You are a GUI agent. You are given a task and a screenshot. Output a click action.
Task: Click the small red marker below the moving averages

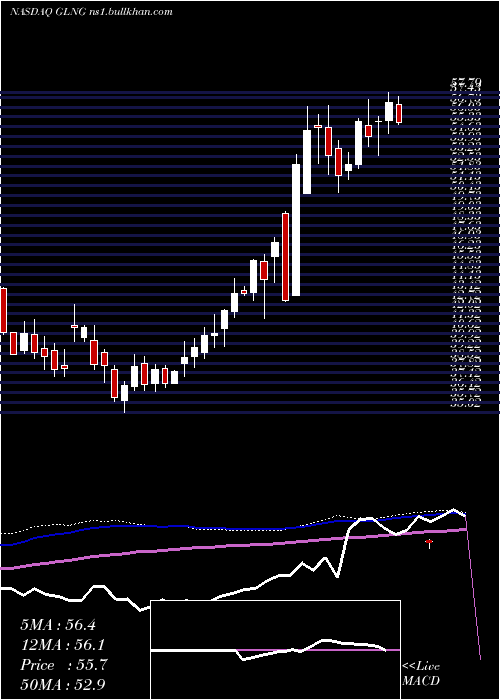pos(429,542)
